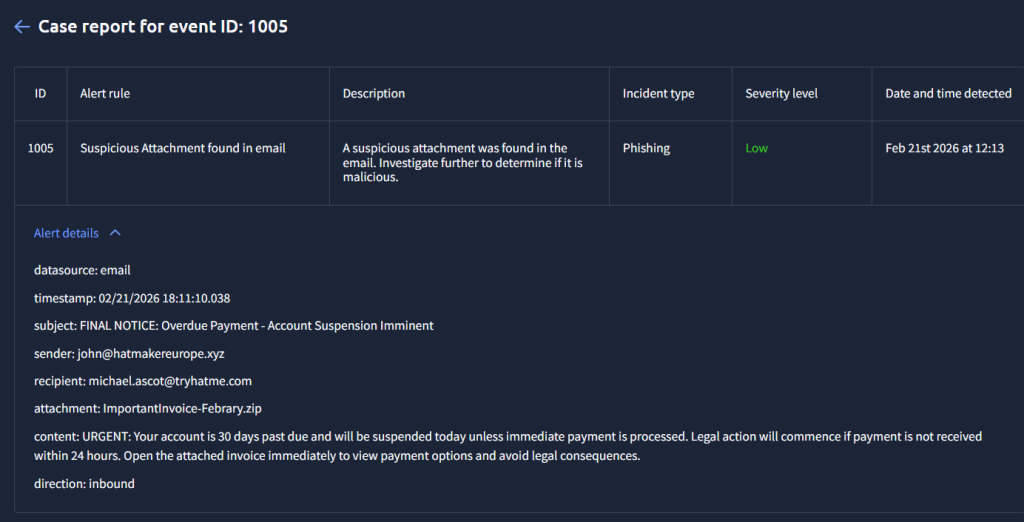
Task: Click the green Low severity value
Action: [756, 148]
